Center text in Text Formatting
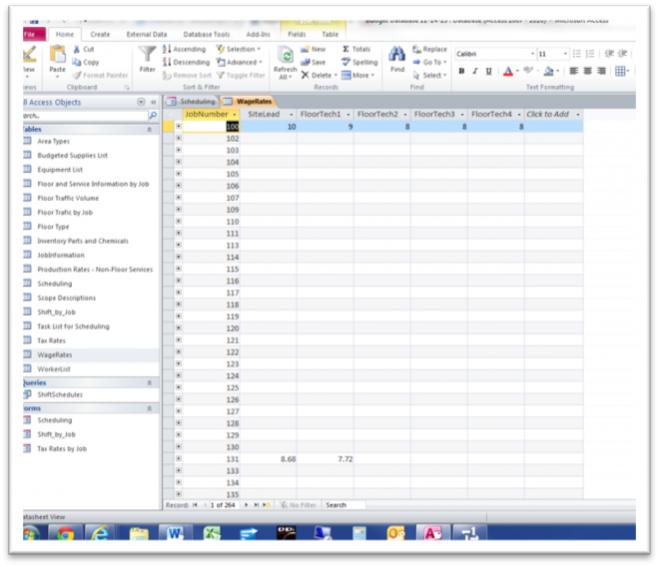 pyautogui.click(x=588, y=71)
